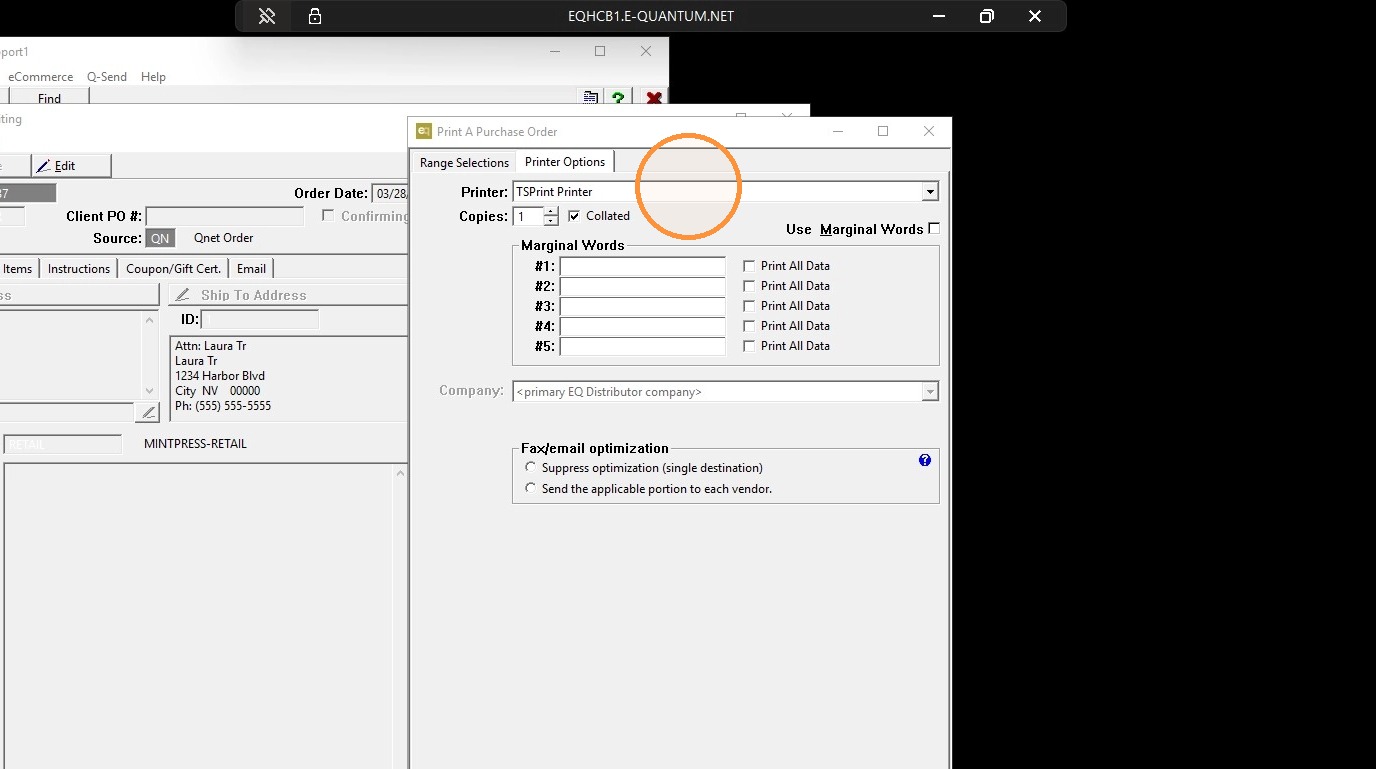This screenshot has width=1376, height=769.
Task: Click the Marginal Words #1 input field
Action: tap(642, 267)
